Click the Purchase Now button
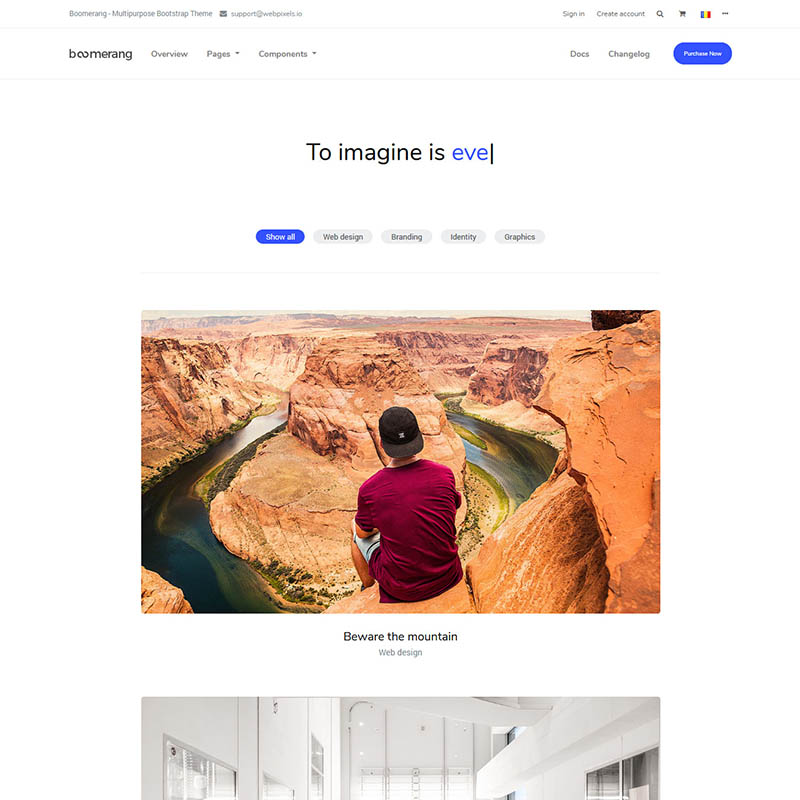The width and height of the screenshot is (800, 800). [x=702, y=54]
